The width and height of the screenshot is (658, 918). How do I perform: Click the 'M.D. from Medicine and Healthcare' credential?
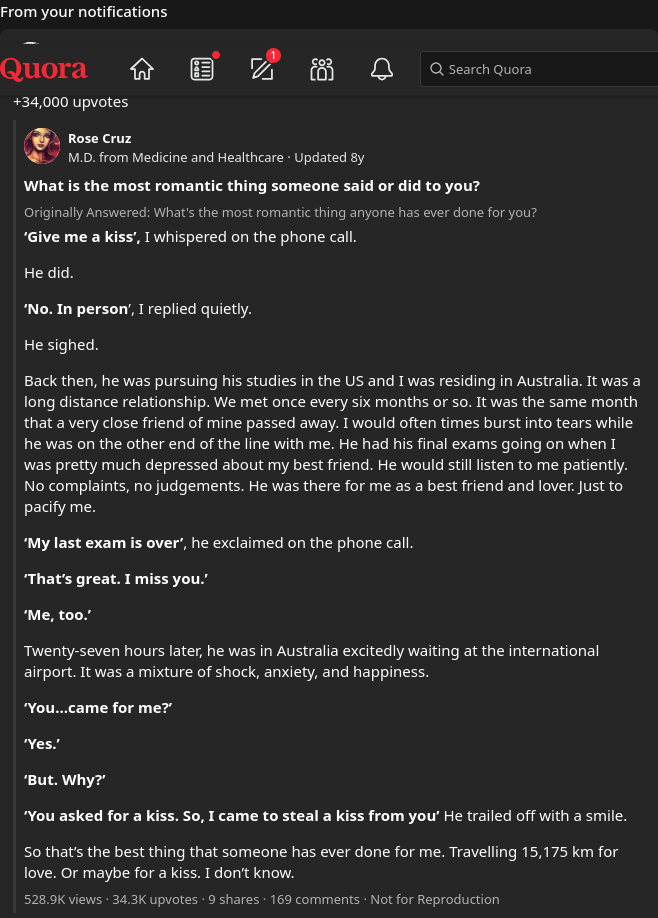(176, 157)
